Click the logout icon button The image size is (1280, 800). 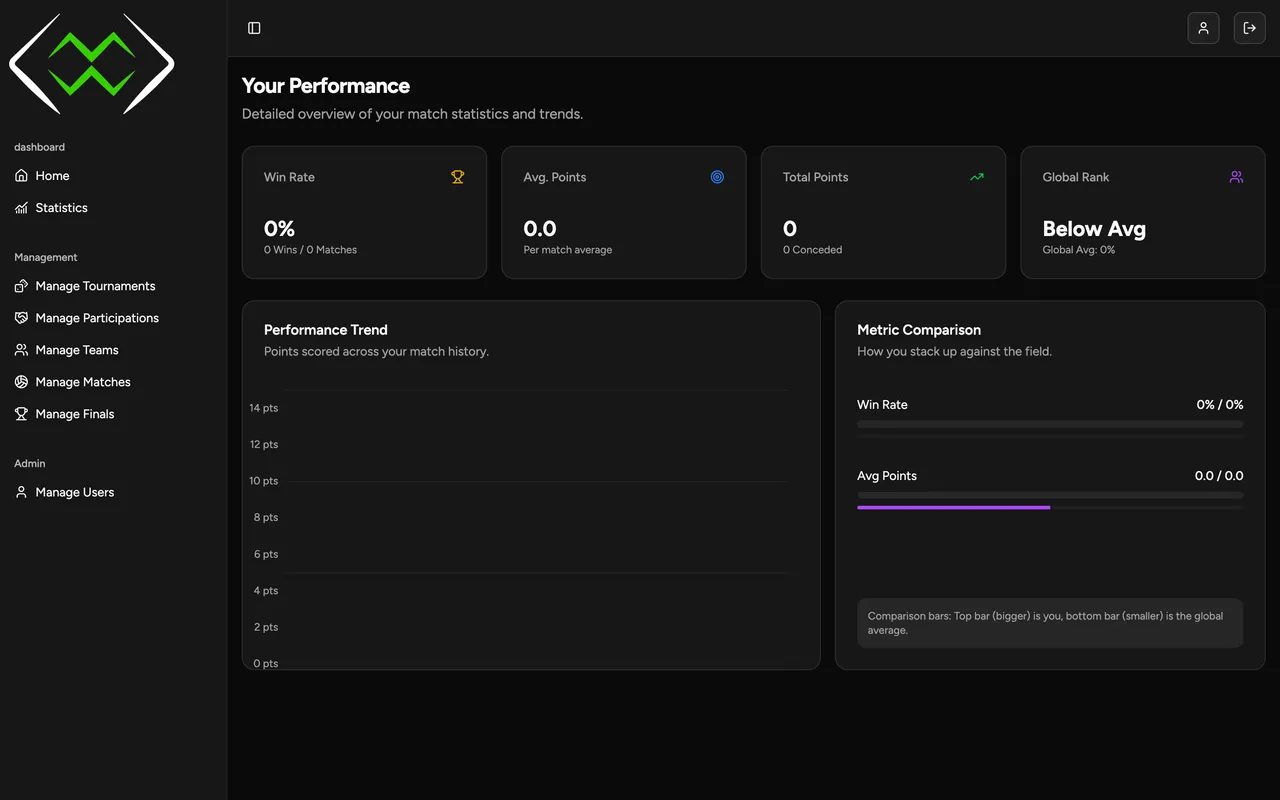(x=1249, y=28)
